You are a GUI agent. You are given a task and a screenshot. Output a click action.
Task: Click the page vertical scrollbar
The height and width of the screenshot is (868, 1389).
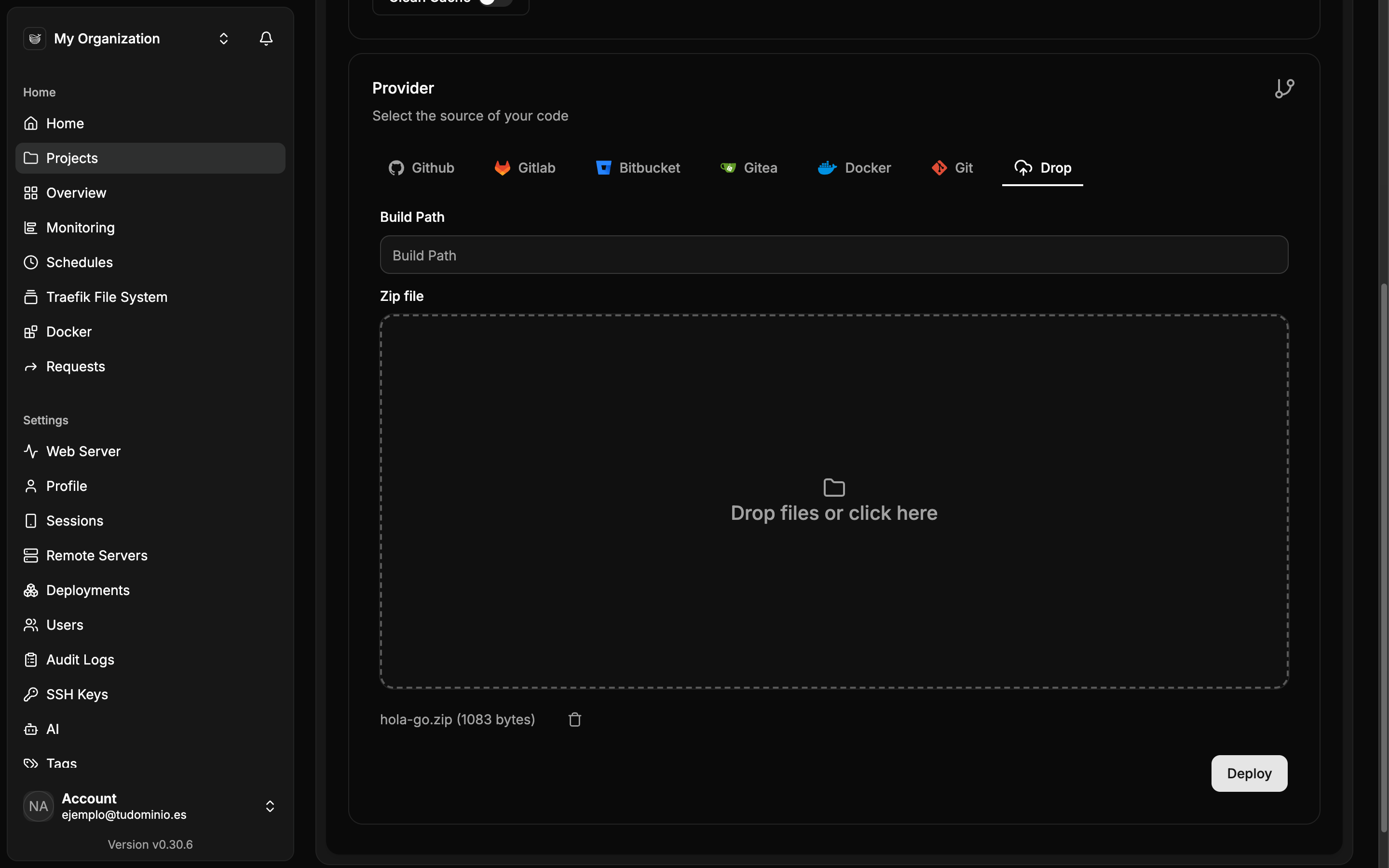[x=1383, y=557]
